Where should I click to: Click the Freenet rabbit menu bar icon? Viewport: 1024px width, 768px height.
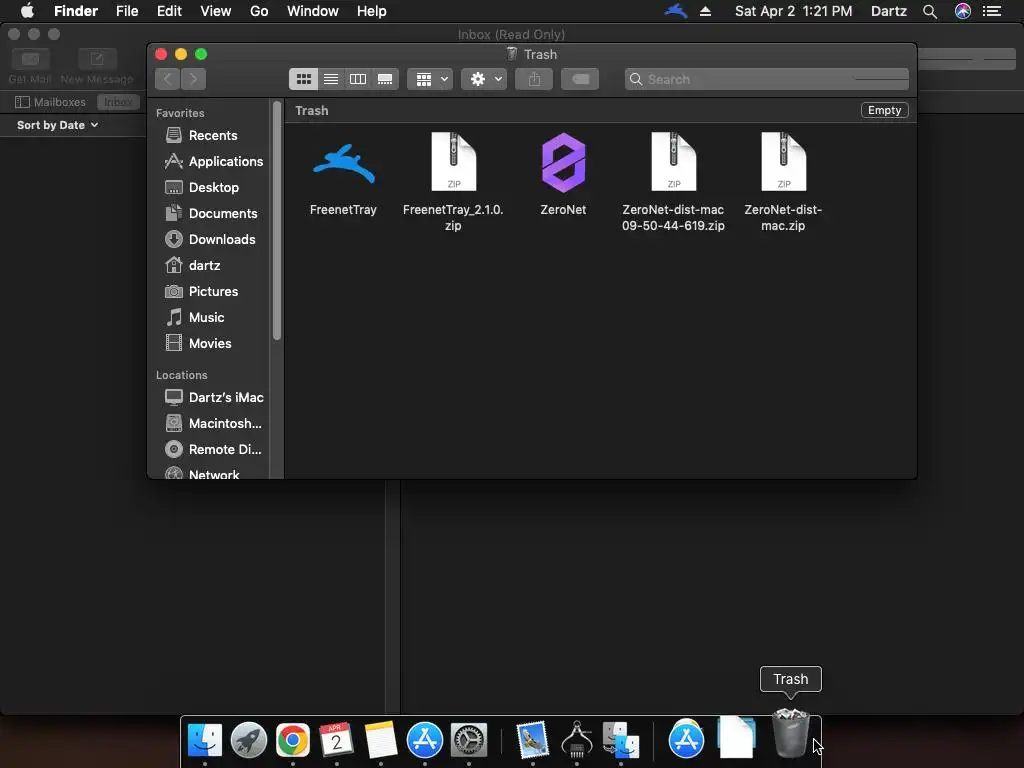(676, 11)
